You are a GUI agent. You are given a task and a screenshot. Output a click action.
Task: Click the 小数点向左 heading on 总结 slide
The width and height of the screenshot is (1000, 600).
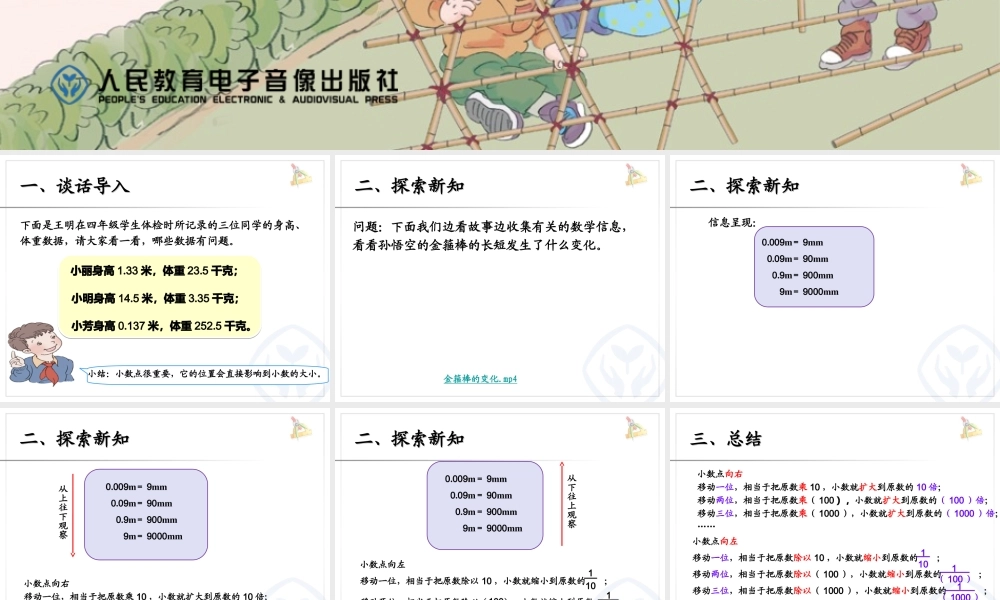coord(715,541)
